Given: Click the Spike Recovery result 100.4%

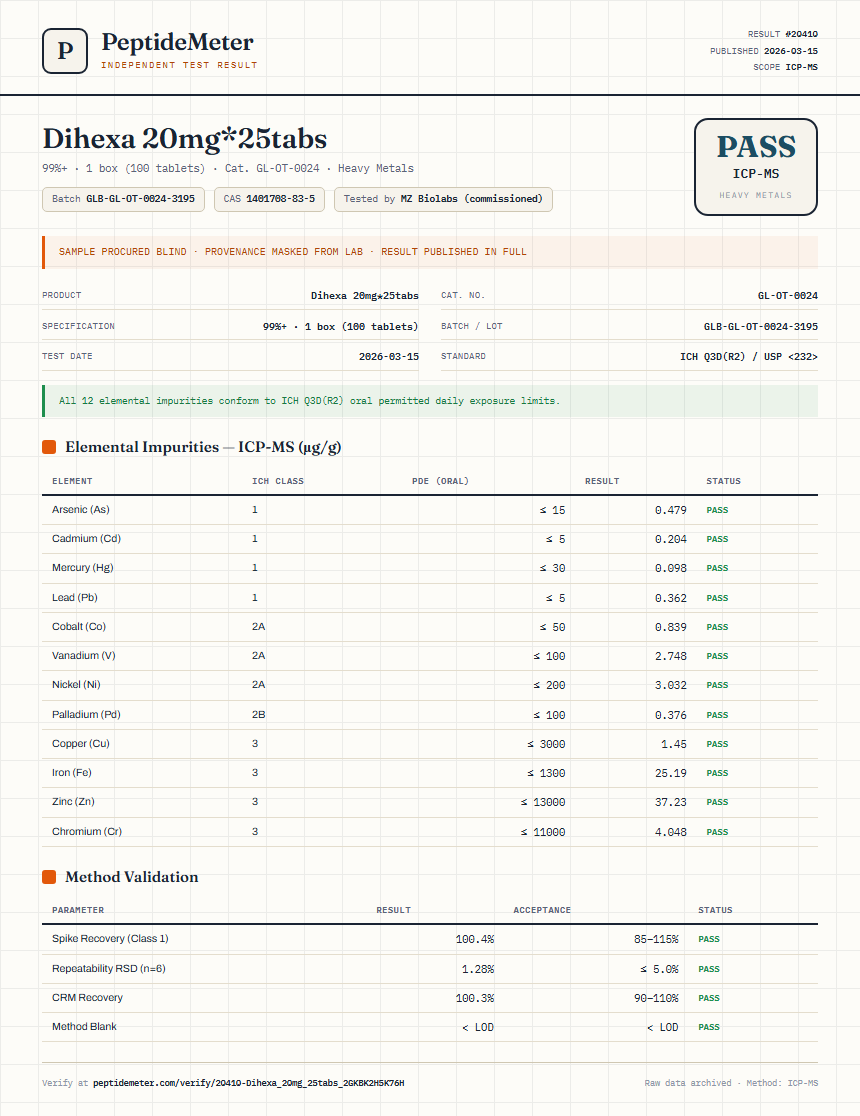Looking at the screenshot, I should coord(475,939).
